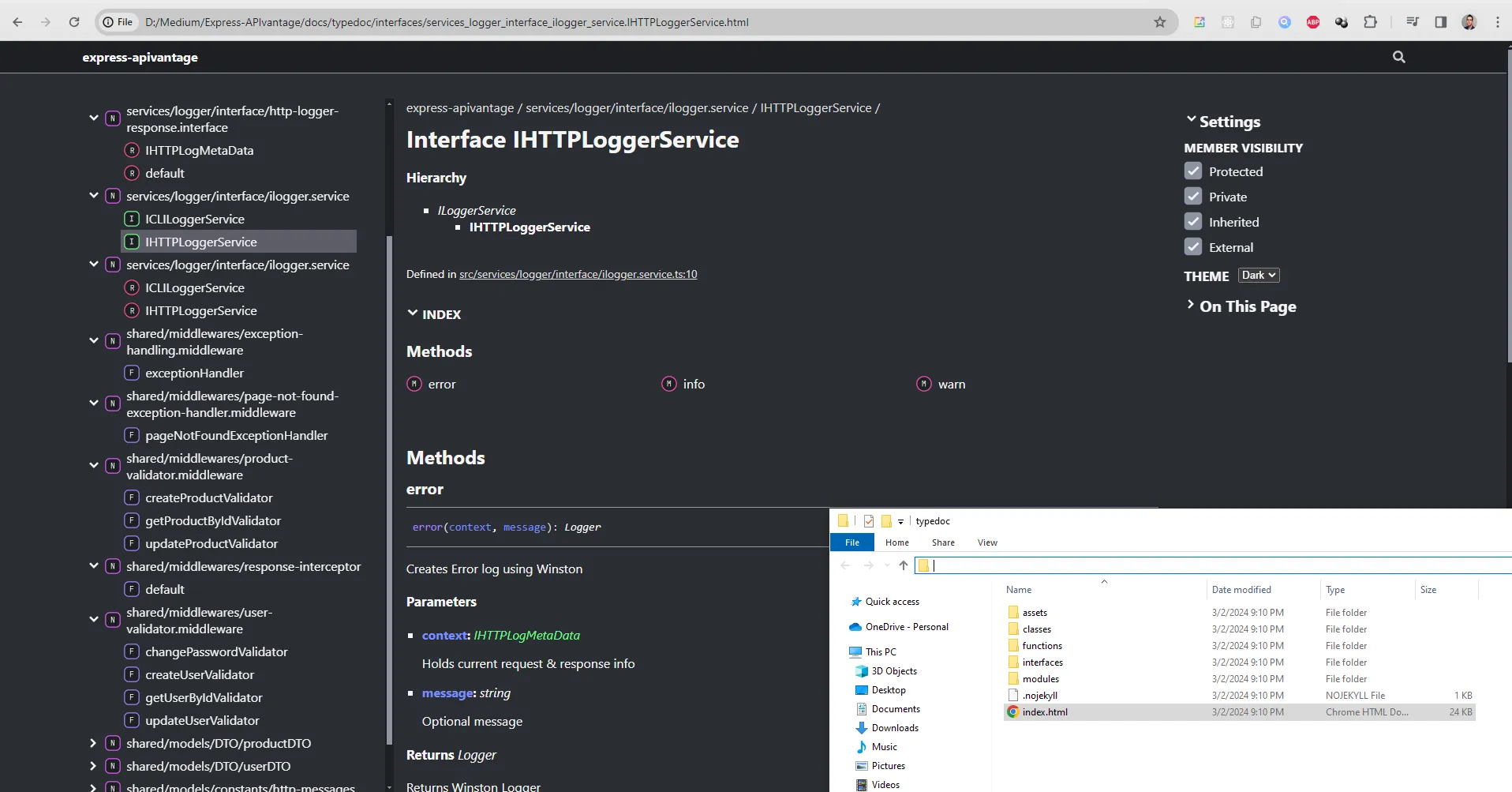1512x792 pixels.
Task: Click the error method icon in index
Action: pos(414,384)
